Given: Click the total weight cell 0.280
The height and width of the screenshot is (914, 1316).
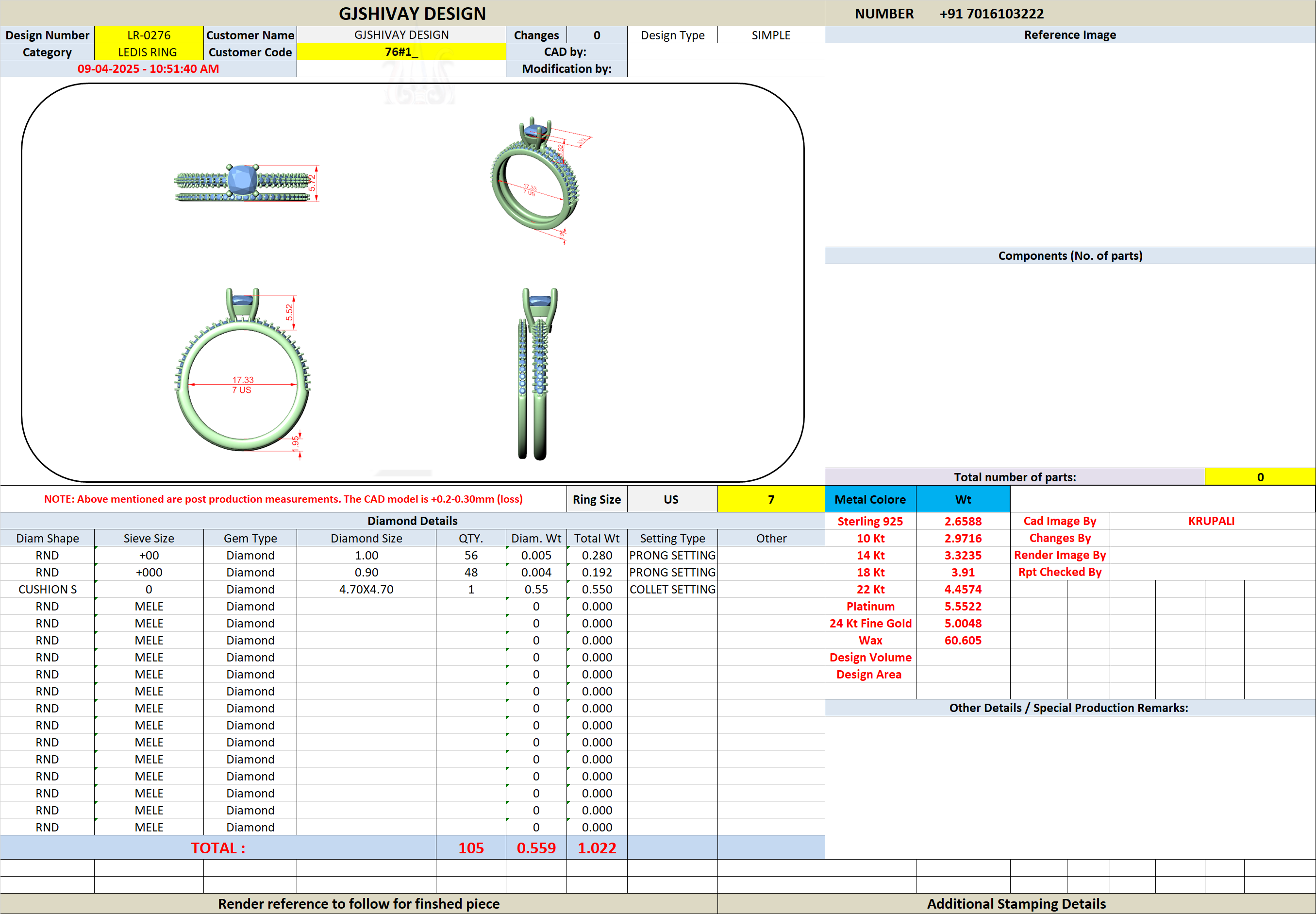Looking at the screenshot, I should pos(597,556).
